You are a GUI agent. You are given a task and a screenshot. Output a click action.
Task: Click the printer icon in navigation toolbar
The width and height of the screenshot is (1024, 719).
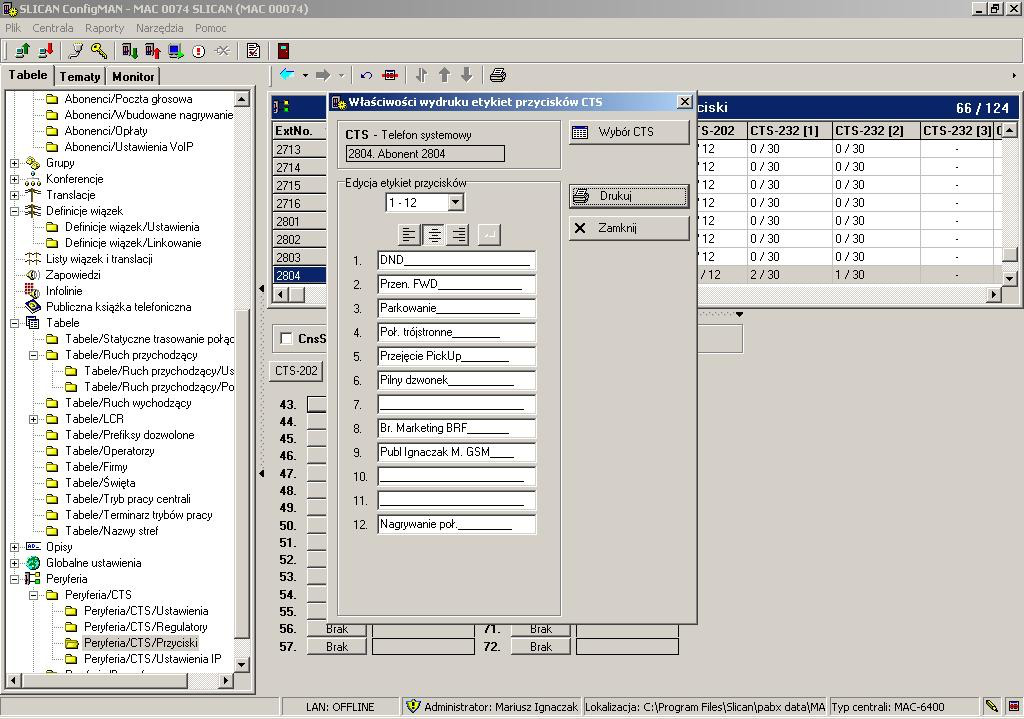(x=498, y=75)
